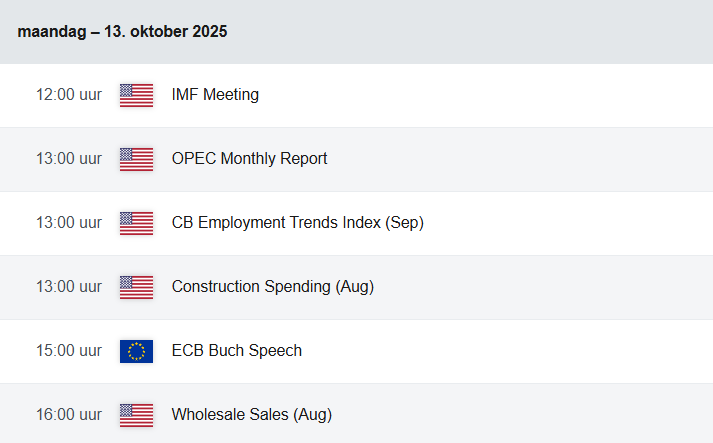Viewport: 713px width, 443px height.
Task: Click the 13:00 uur time beside Construction Spending
Action: [69, 287]
